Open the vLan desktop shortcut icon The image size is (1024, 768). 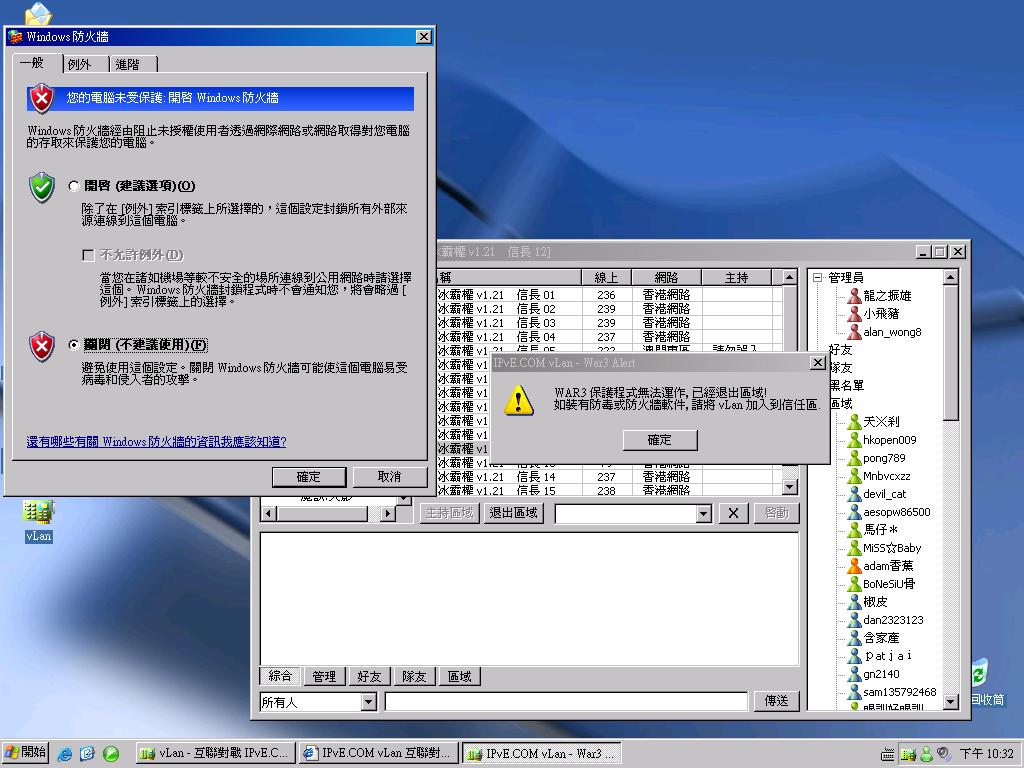(38, 512)
